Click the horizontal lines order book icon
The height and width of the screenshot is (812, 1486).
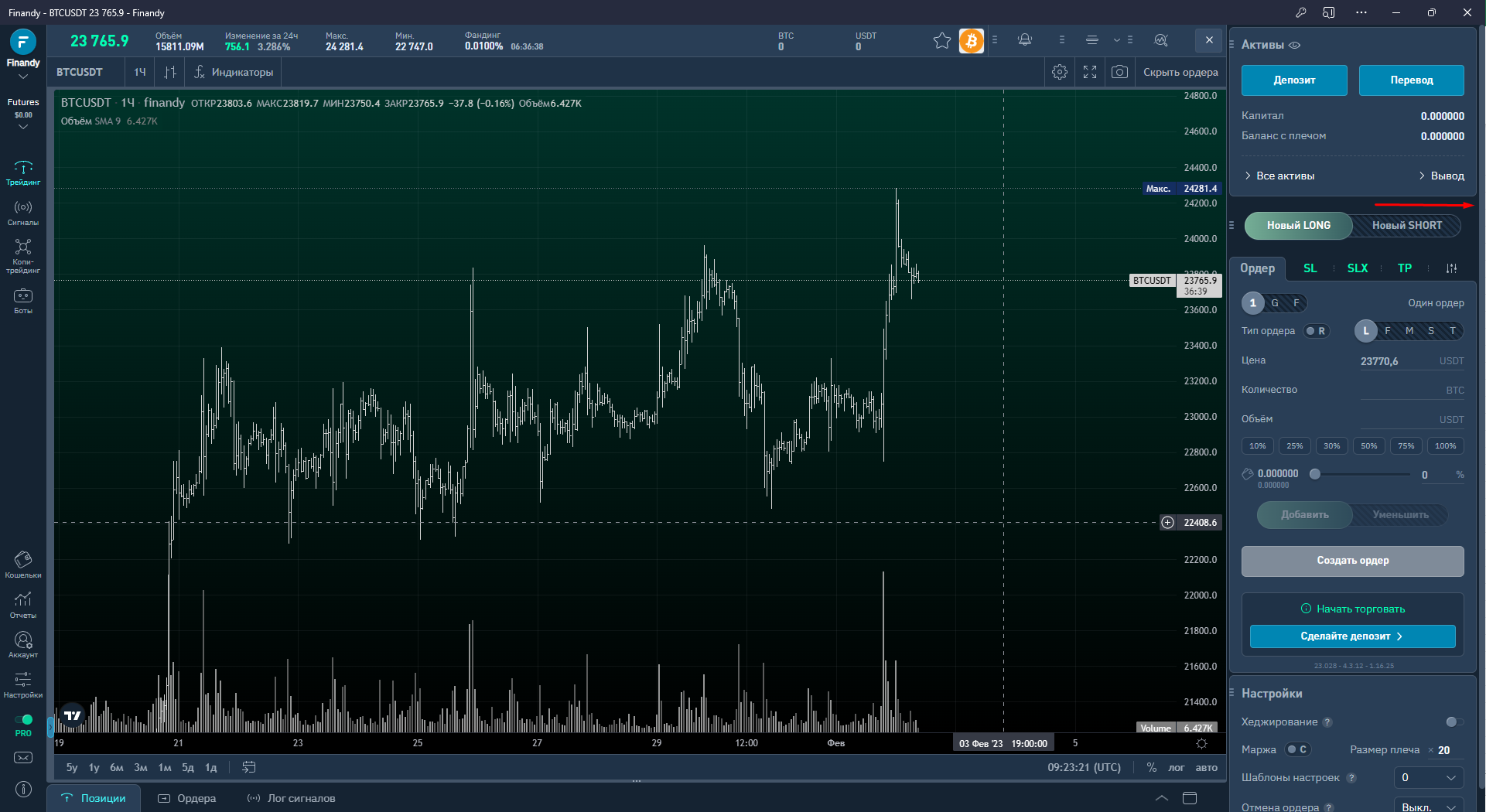1091,39
